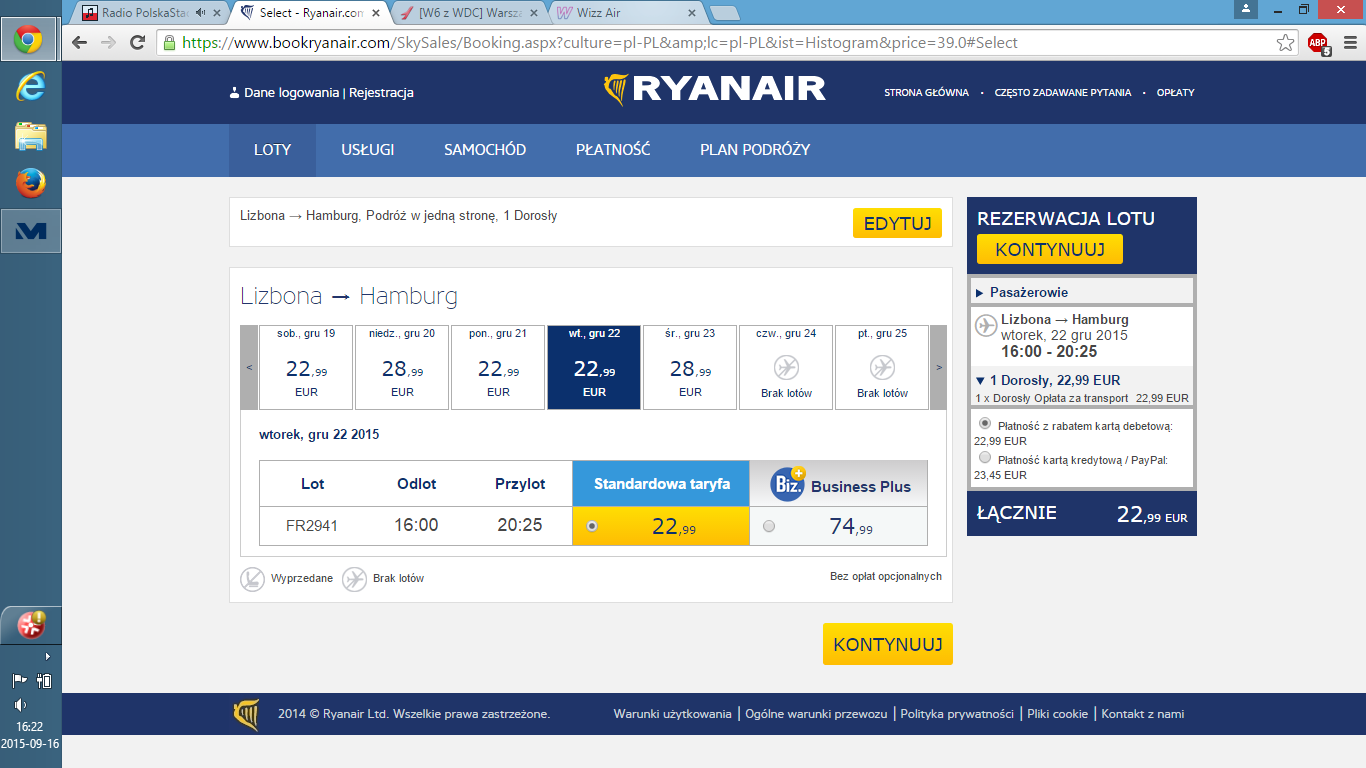1366x768 pixels.
Task: Open the USŁUGI tab
Action: (x=368, y=150)
